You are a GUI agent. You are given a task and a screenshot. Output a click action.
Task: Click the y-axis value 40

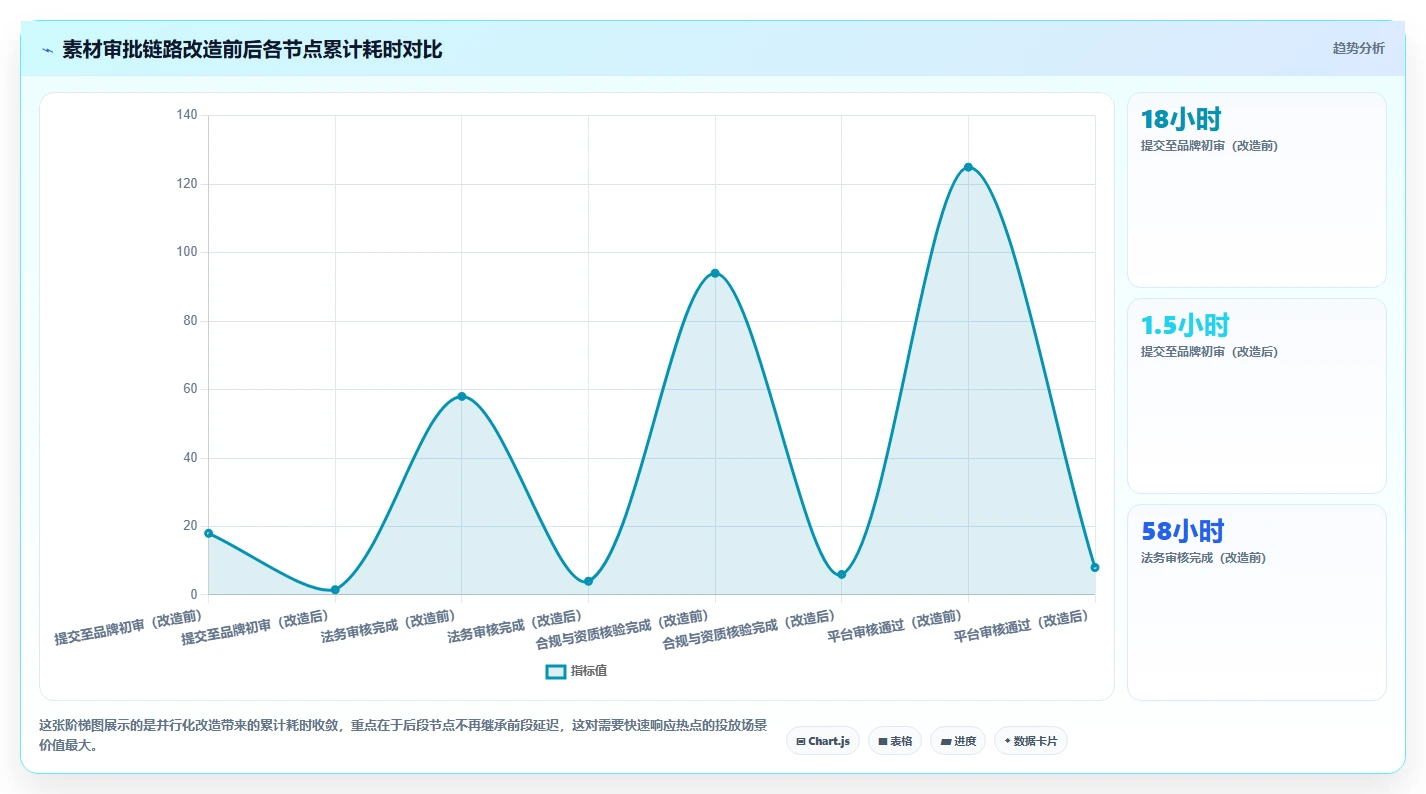(x=190, y=458)
